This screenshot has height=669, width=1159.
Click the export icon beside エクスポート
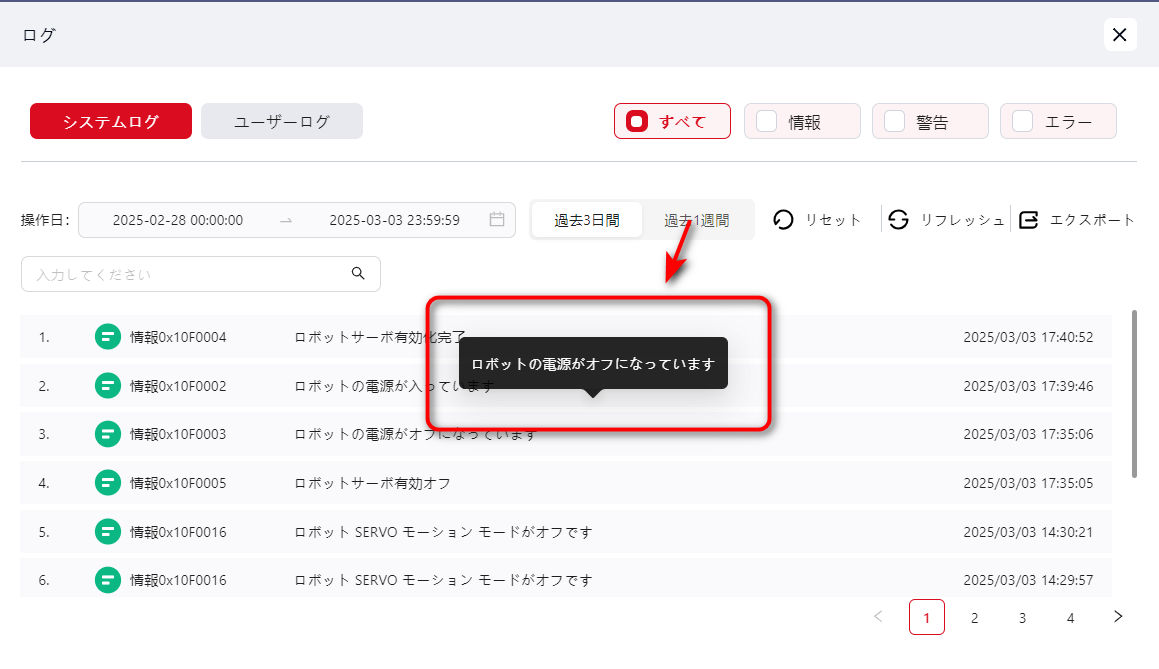1028,220
